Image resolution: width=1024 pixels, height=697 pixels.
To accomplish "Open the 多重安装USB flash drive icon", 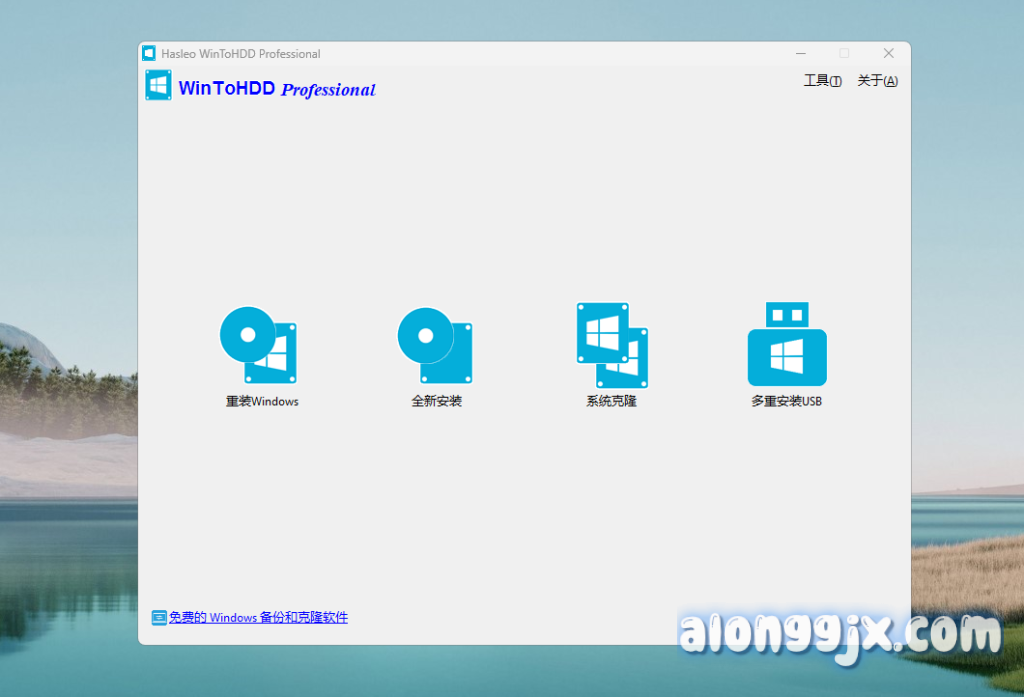I will [787, 345].
